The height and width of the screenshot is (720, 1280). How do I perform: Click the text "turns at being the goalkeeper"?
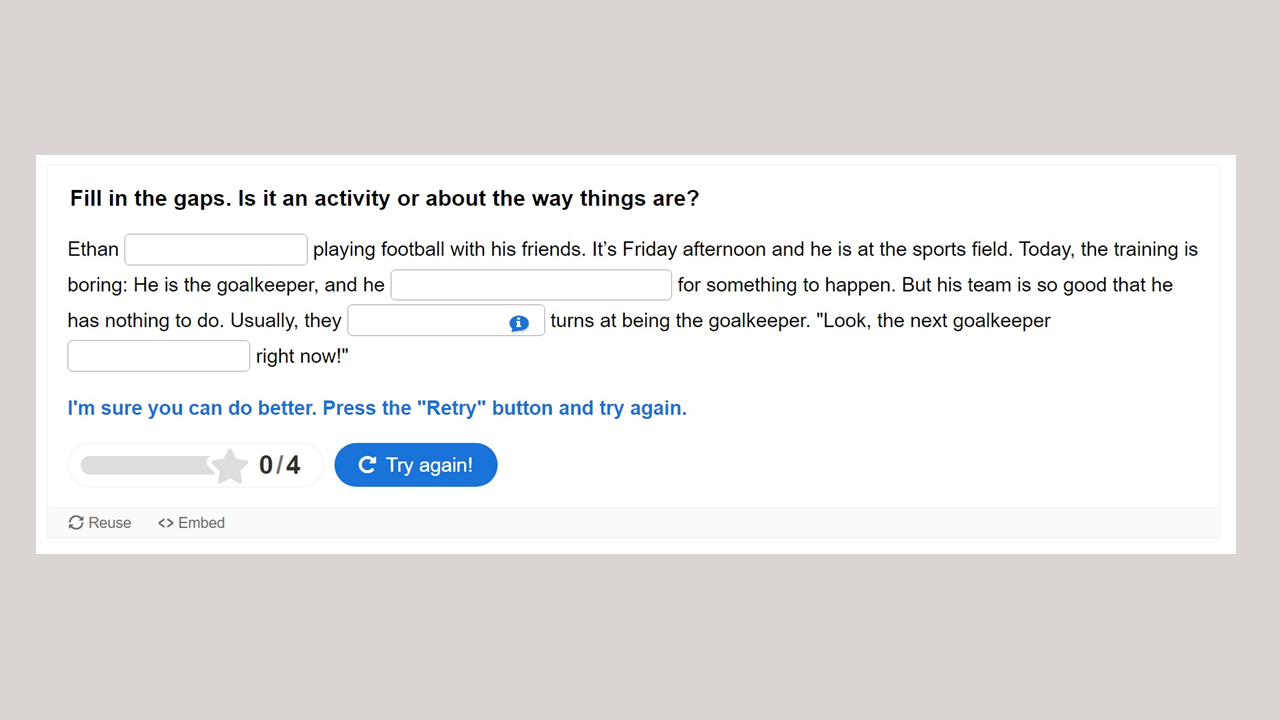(678, 321)
